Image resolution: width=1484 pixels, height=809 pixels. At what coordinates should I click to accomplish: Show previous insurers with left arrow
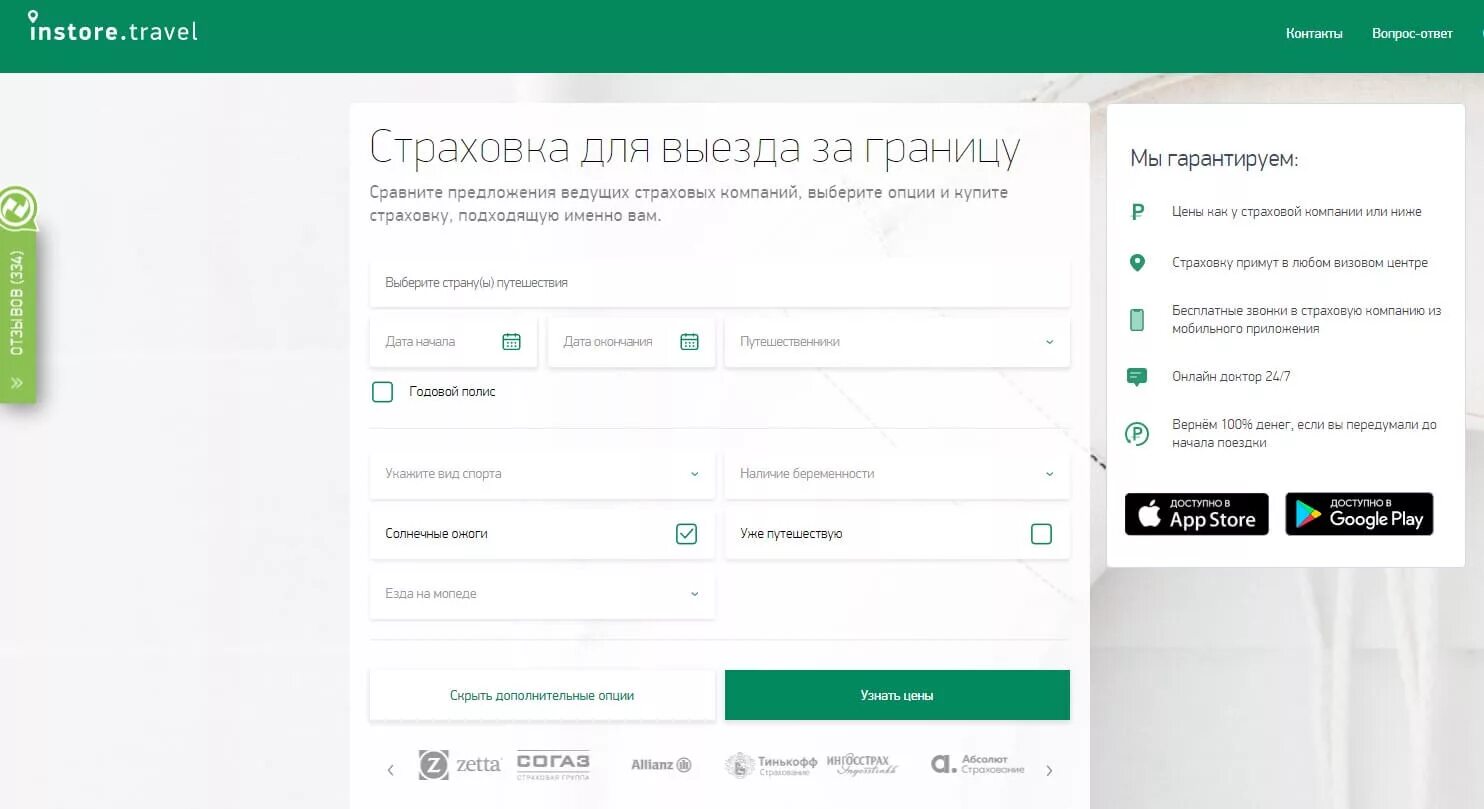coord(391,770)
